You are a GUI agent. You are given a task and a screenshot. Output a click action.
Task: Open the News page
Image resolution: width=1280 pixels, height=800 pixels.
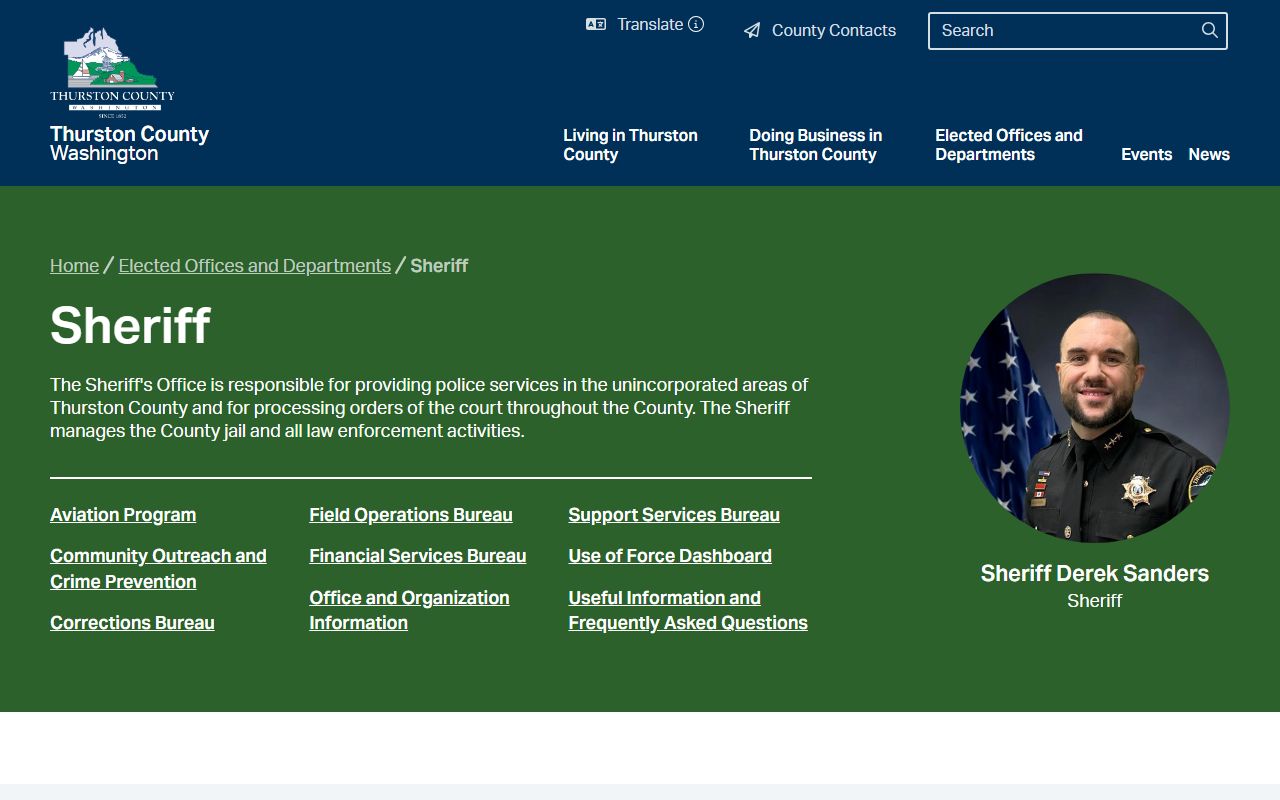(x=1208, y=155)
